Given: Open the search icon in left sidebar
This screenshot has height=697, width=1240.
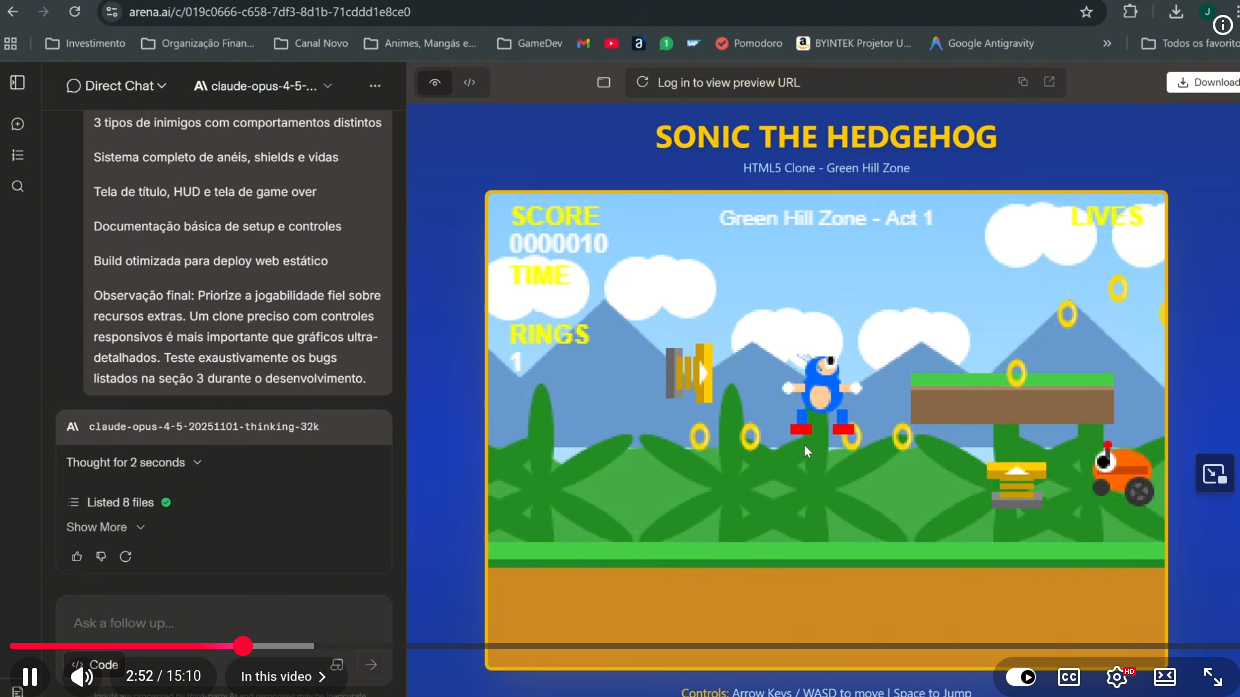Looking at the screenshot, I should pos(17,186).
